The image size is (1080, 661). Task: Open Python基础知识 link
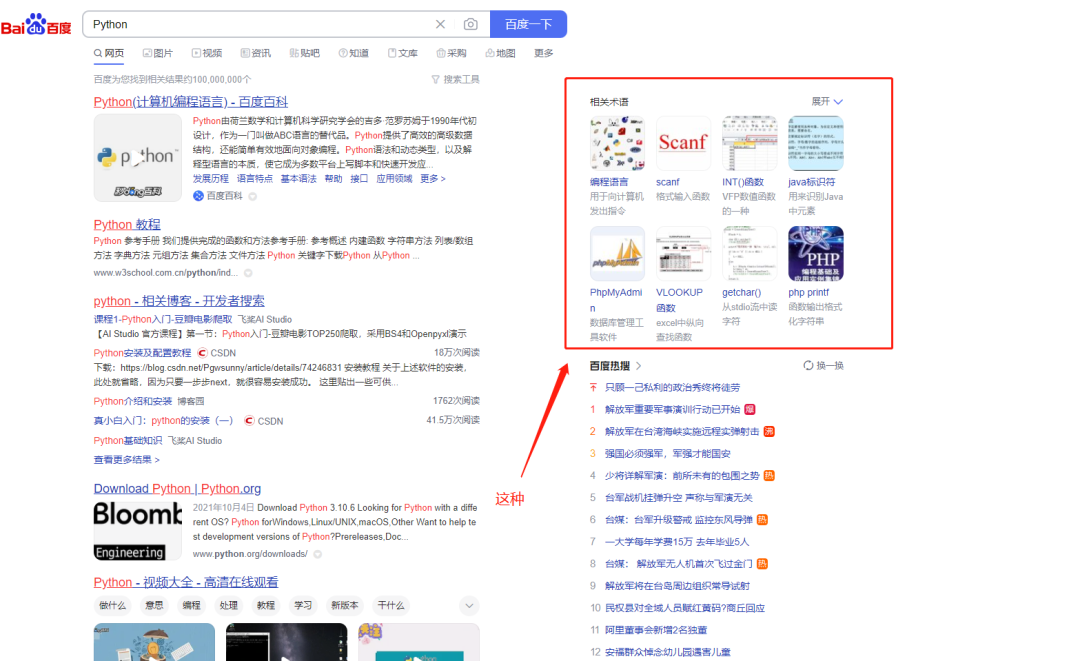tap(128, 441)
